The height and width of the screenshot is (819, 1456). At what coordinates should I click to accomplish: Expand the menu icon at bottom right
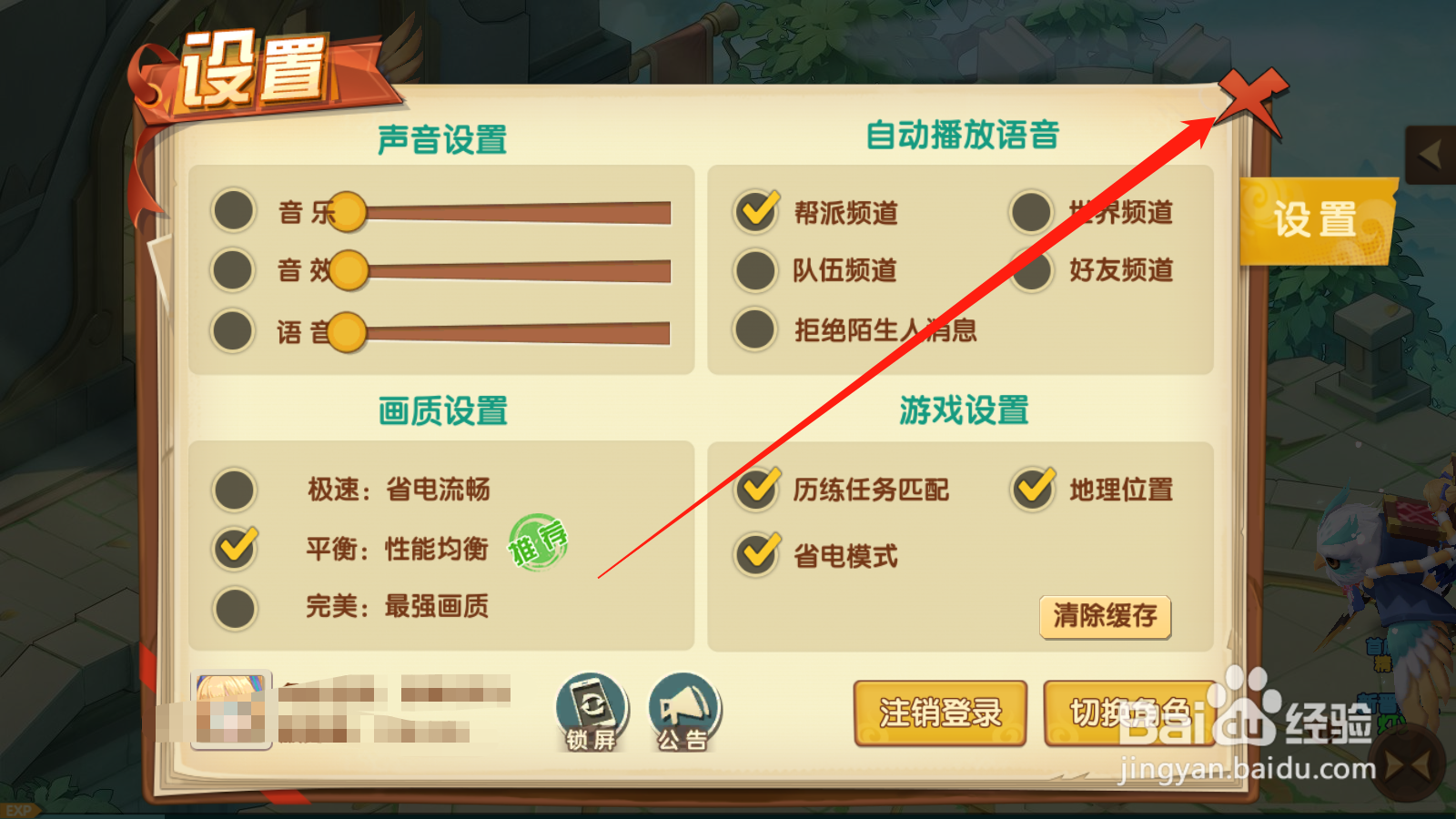point(1409,764)
